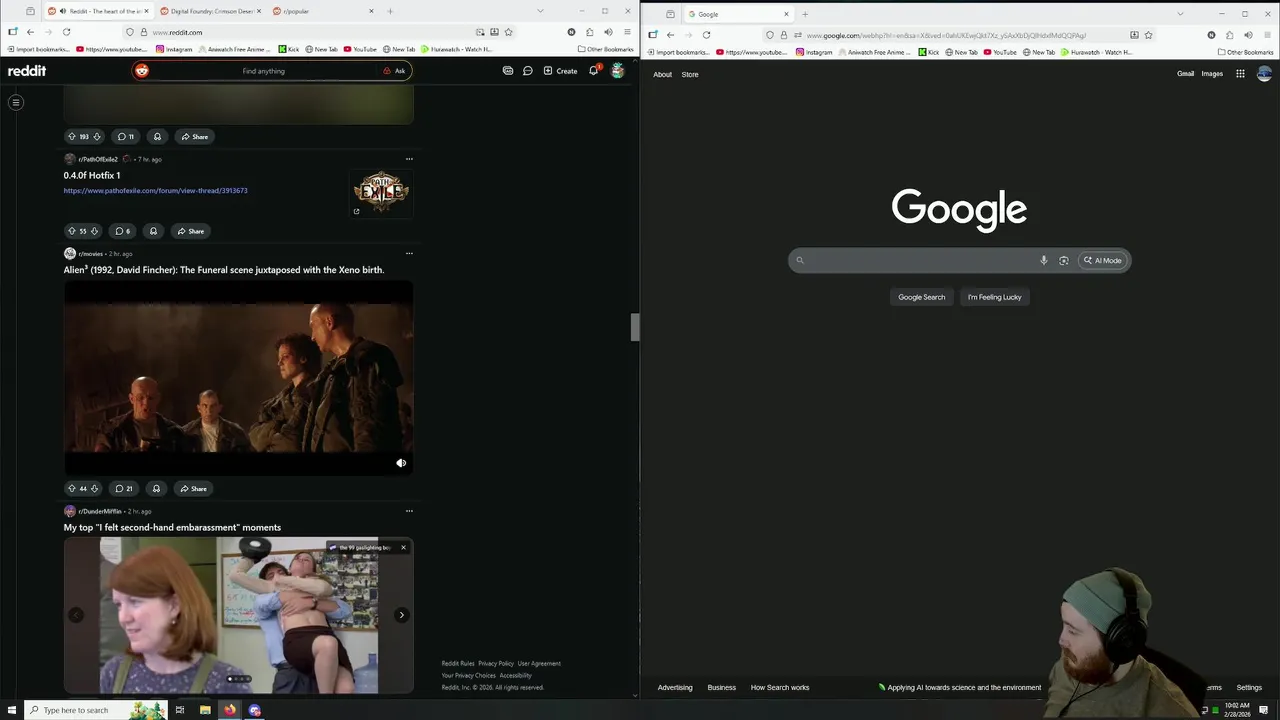Open Reddit's chat icon

(527, 71)
